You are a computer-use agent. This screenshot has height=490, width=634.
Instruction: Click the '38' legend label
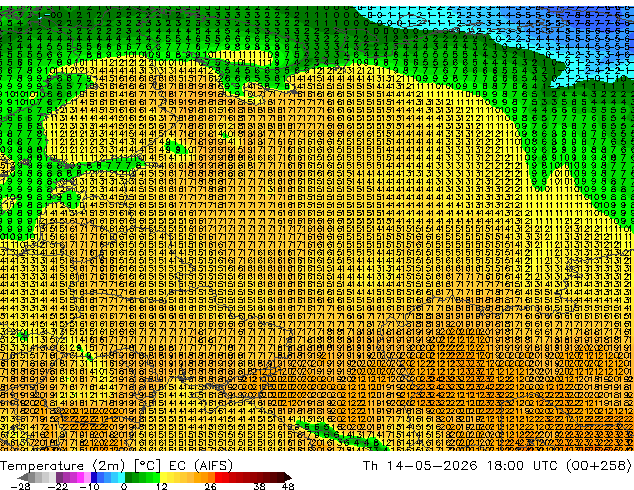point(259,486)
